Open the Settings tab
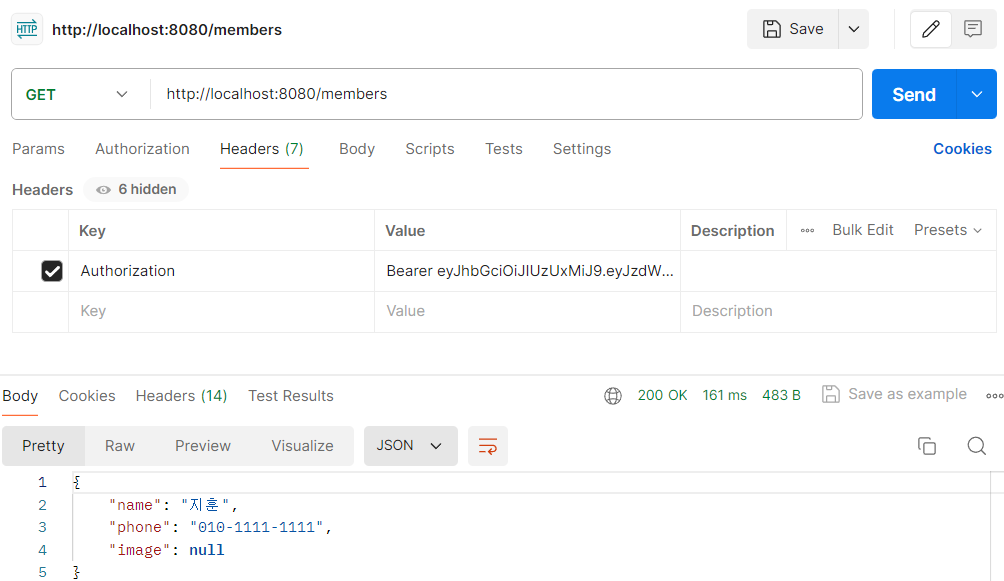The width and height of the screenshot is (1004, 581). (x=582, y=149)
